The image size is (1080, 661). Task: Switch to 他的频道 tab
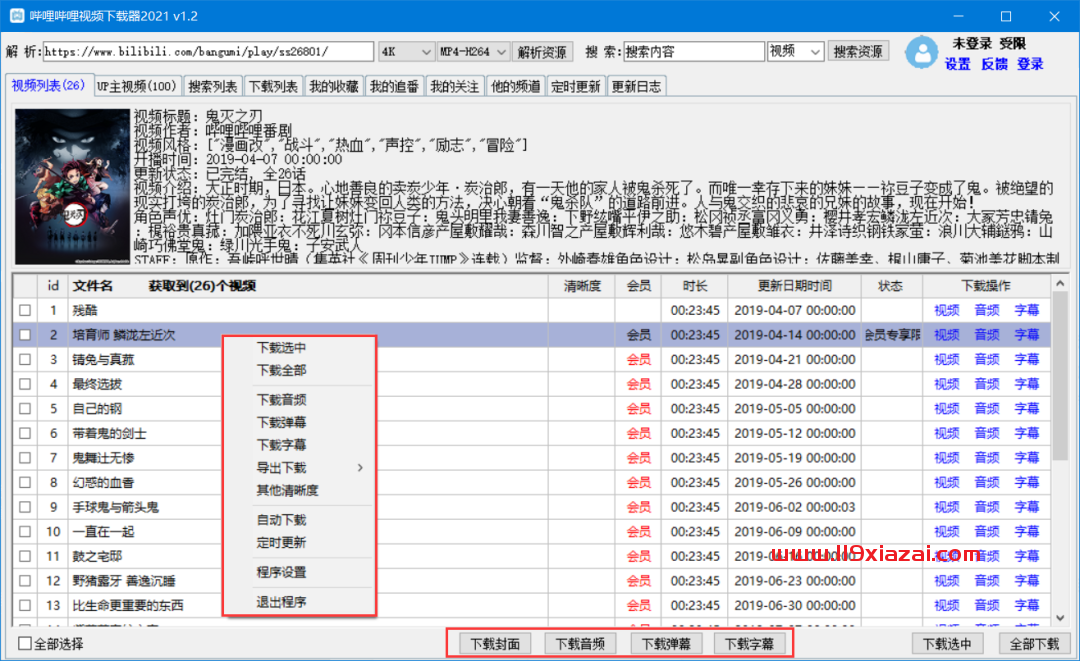pos(515,86)
